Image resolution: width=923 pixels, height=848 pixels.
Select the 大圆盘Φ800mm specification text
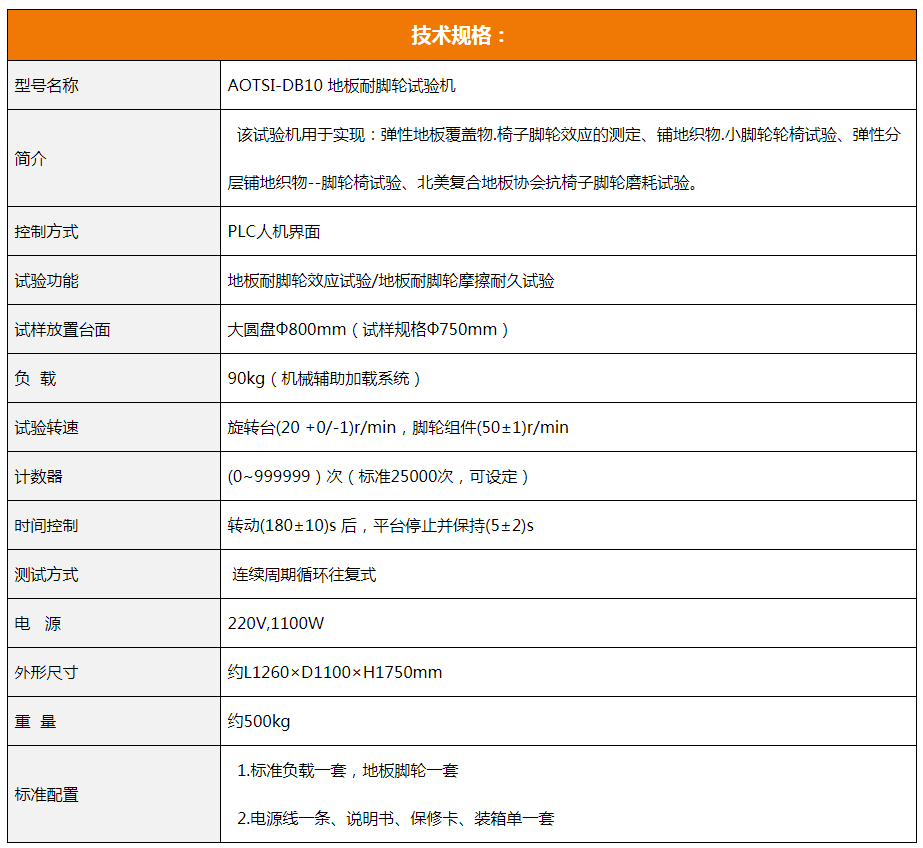(x=390, y=329)
